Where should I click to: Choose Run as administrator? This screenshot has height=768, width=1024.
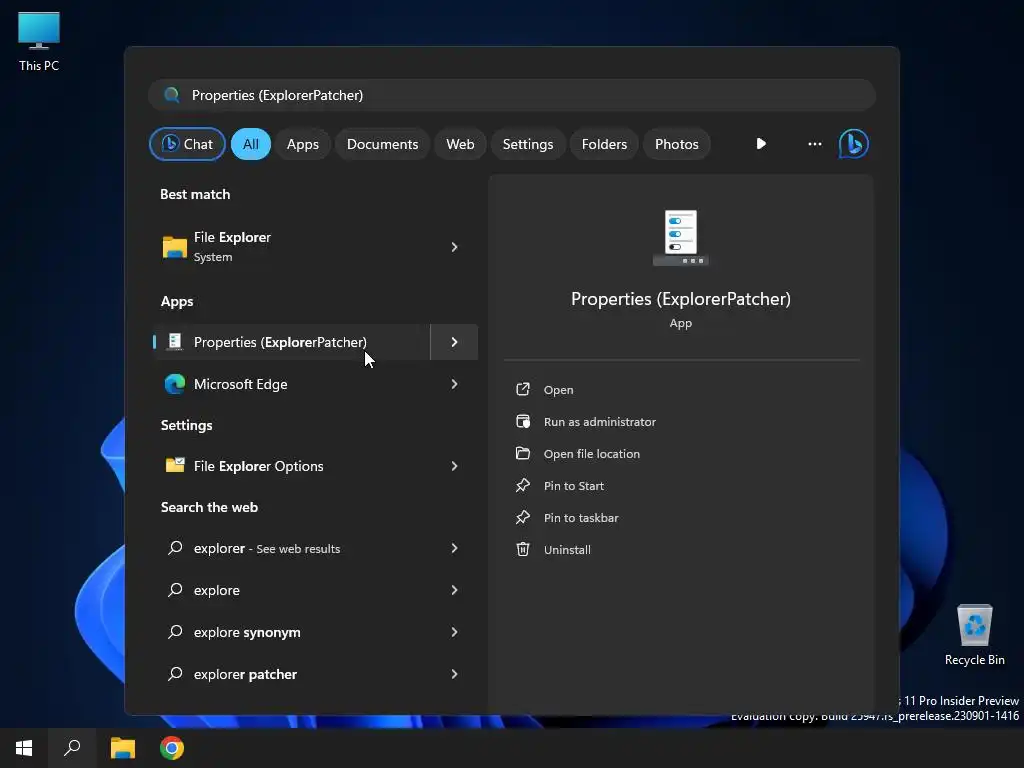coord(600,421)
